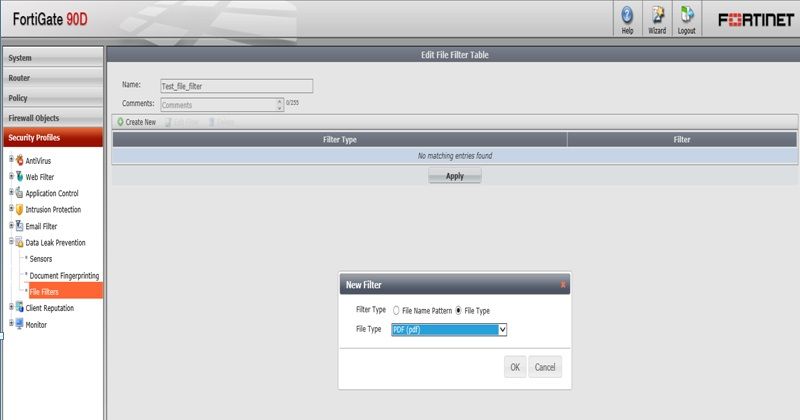Expand the AntiVirus tree node

point(11,159)
